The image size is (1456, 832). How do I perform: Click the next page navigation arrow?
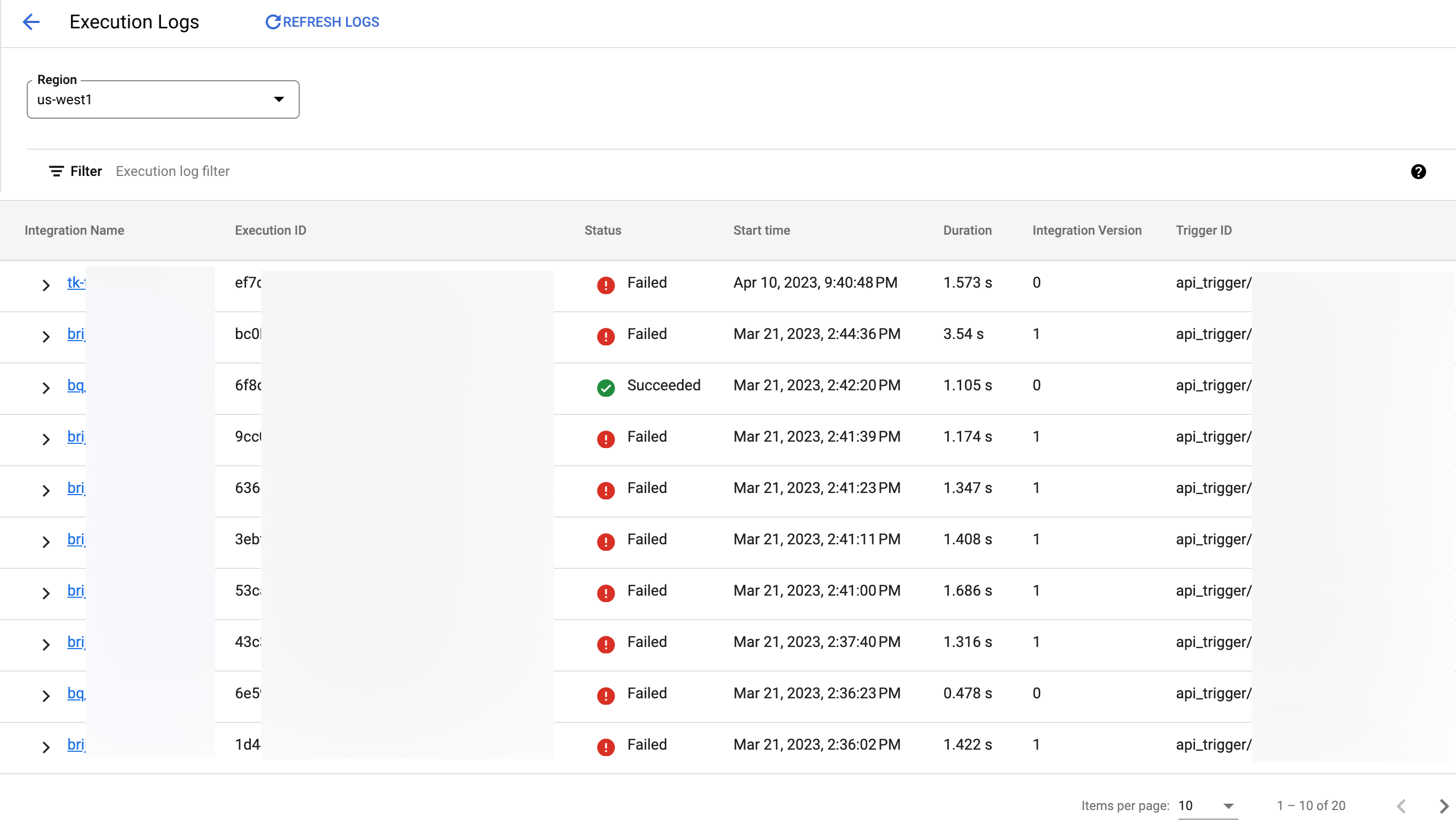click(1444, 806)
